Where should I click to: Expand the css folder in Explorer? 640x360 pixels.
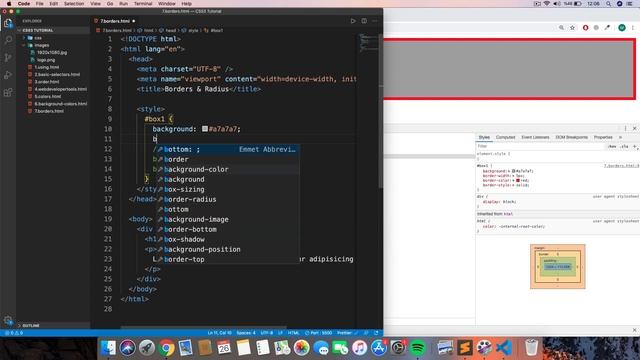38,38
